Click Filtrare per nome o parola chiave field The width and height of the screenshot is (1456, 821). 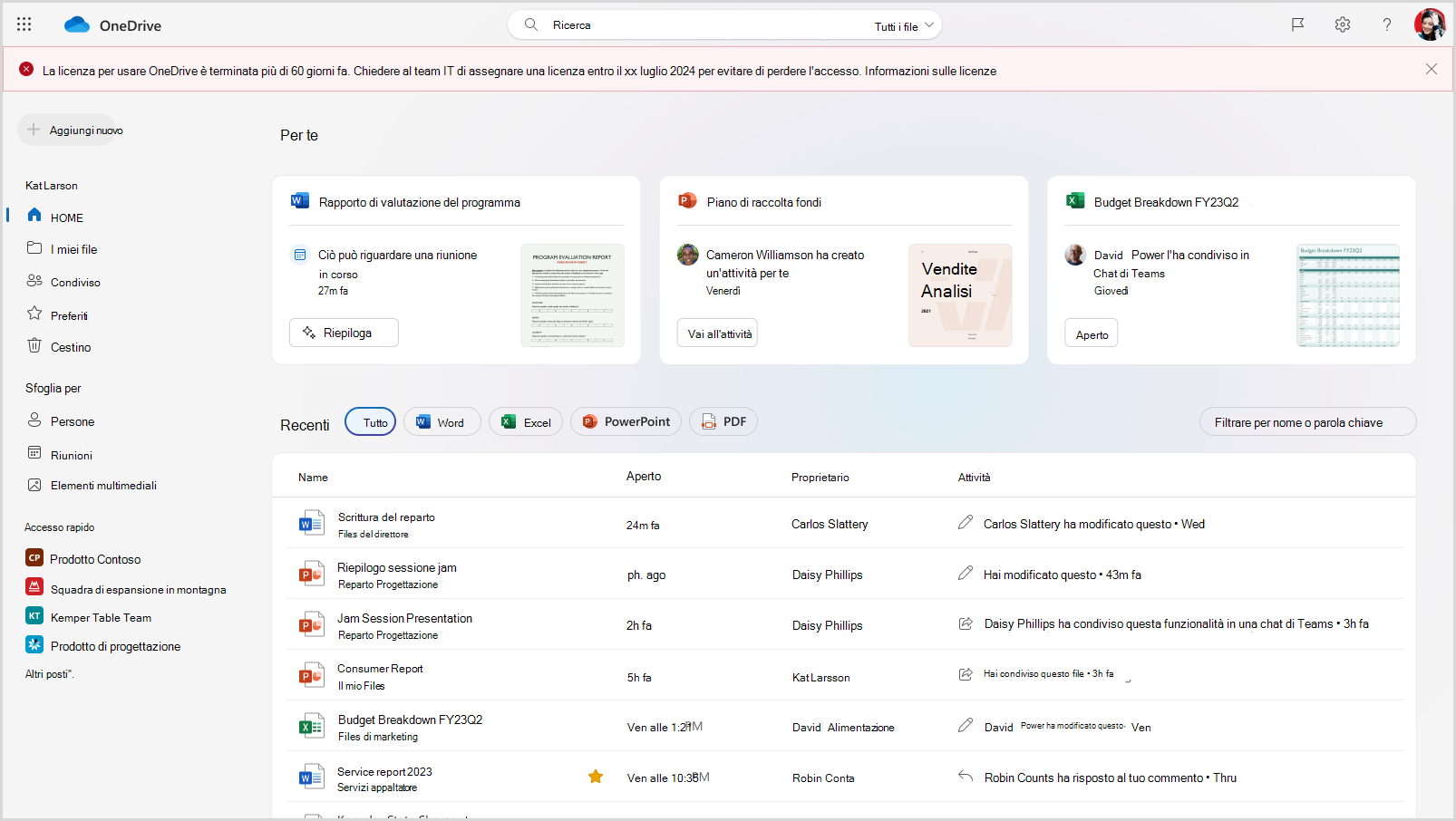[x=1307, y=422]
